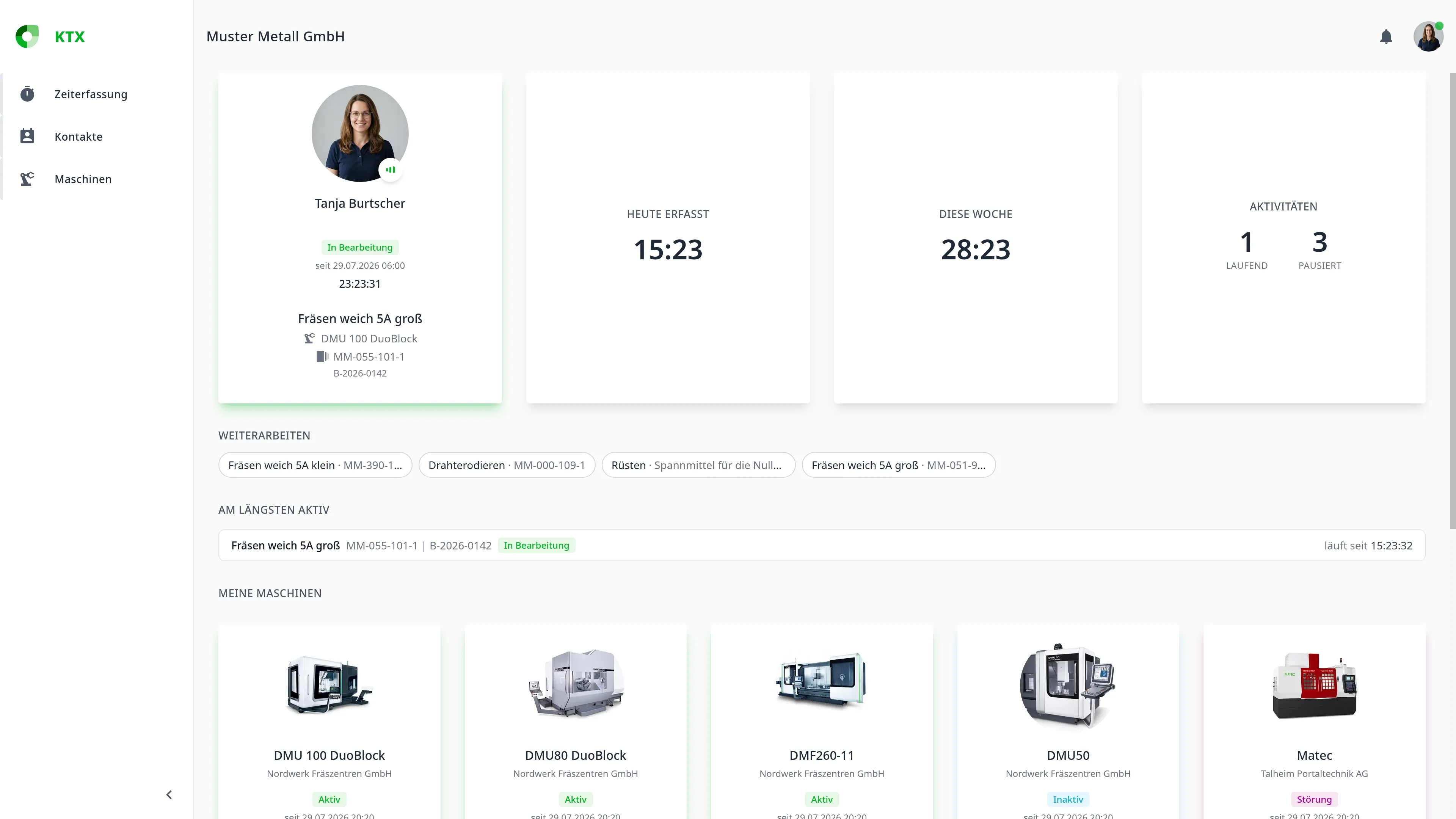Click Tanja Burtscher's profile photo
1456x819 pixels.
coord(360,133)
